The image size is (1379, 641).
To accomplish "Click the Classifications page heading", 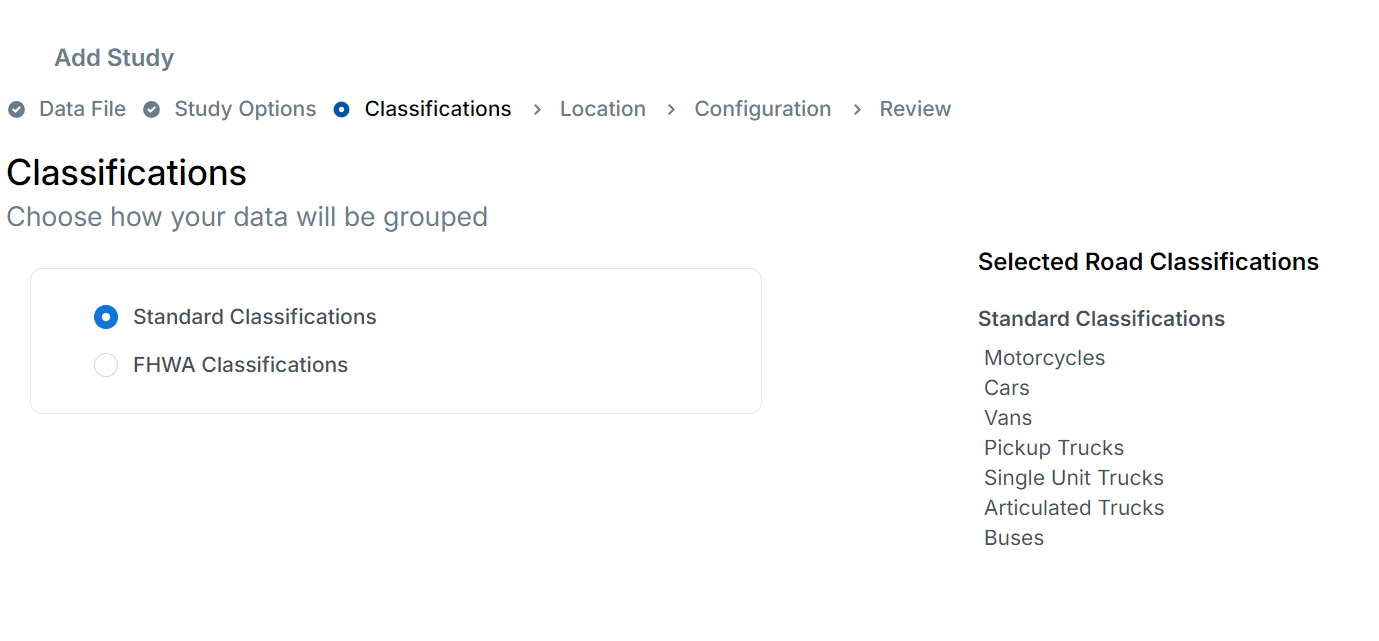I will (x=126, y=172).
